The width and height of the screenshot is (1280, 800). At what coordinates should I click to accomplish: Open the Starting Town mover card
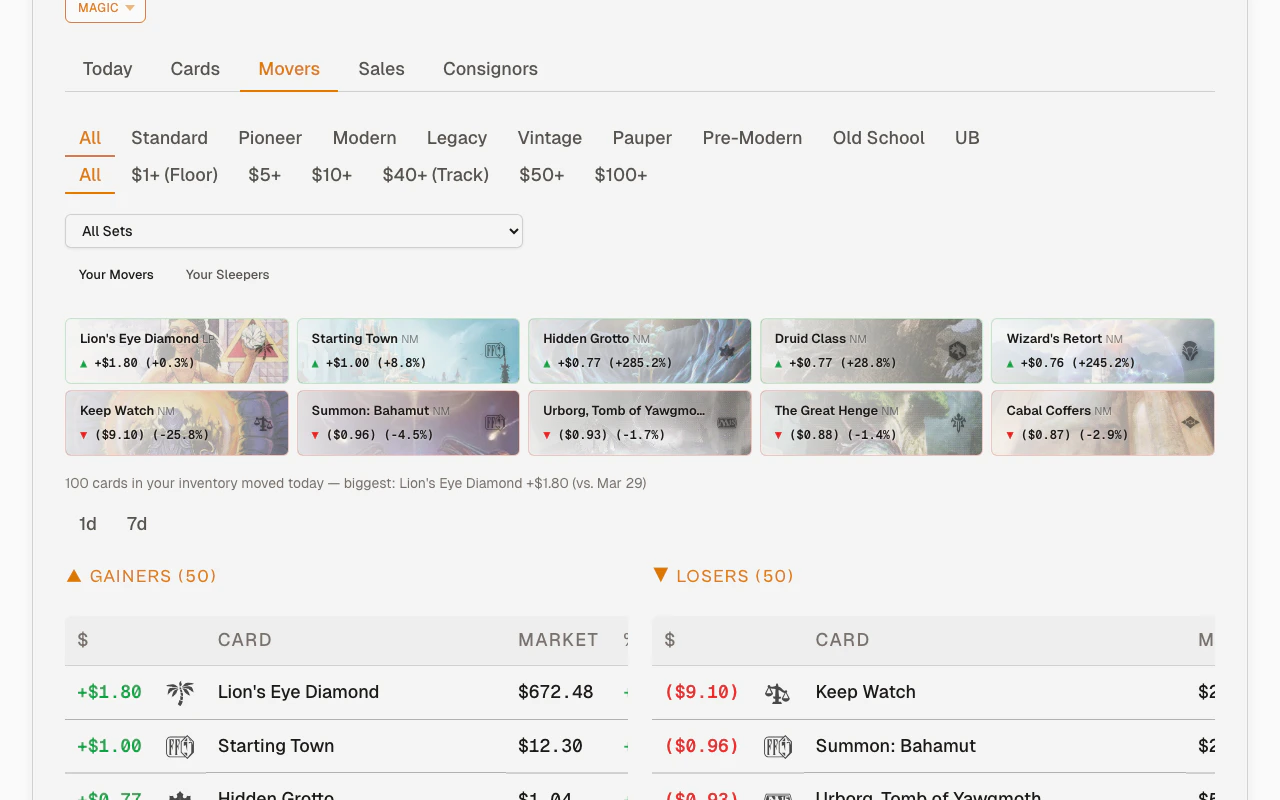point(408,351)
